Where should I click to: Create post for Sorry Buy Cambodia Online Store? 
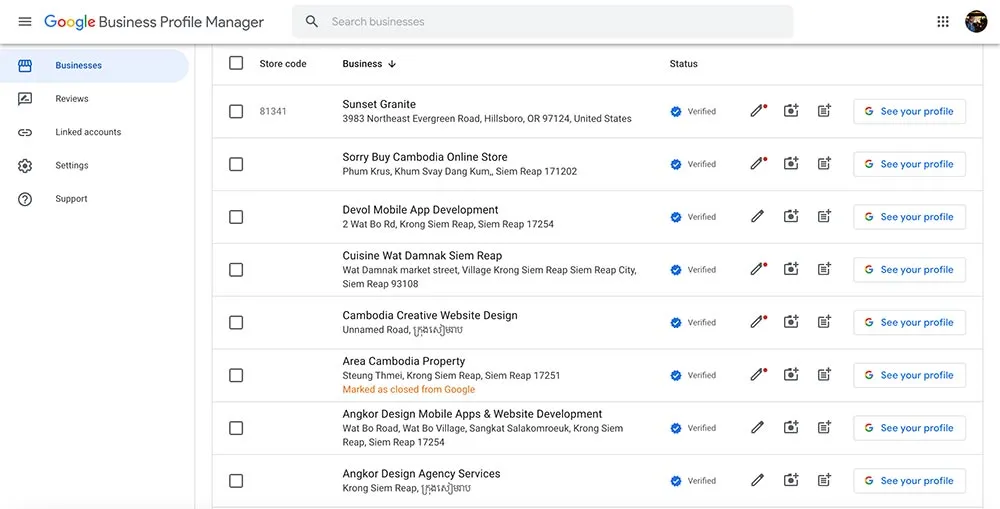coord(824,164)
